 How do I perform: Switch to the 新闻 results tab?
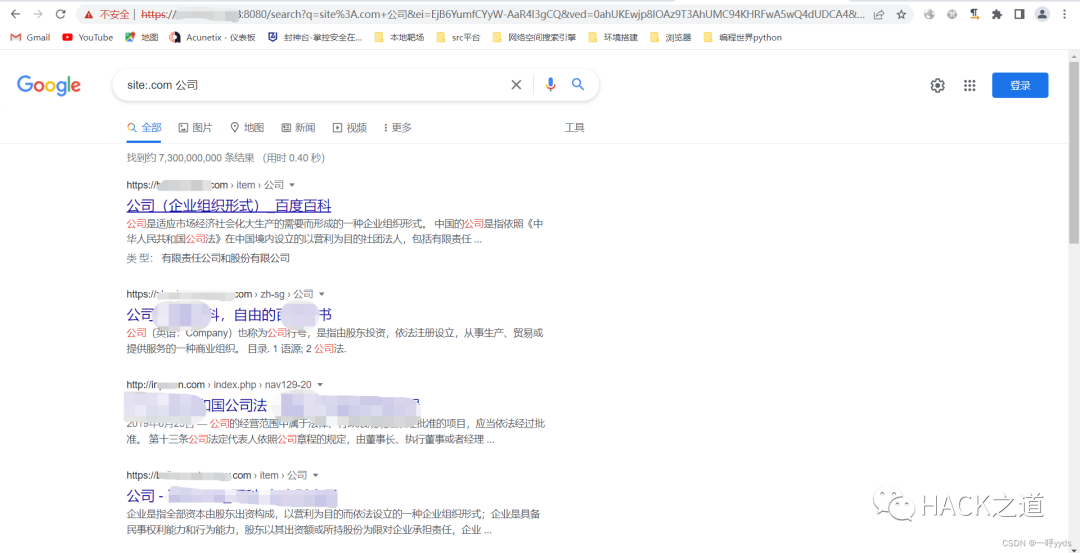(298, 128)
